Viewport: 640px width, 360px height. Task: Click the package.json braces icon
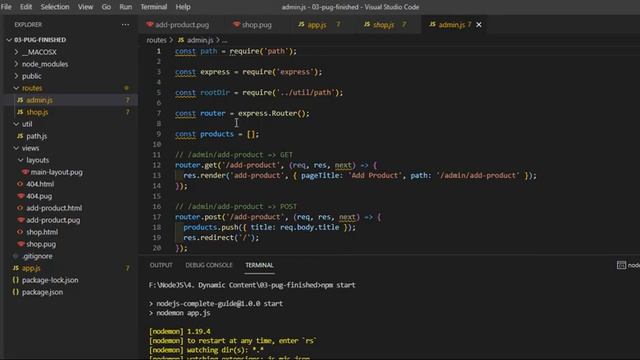coord(16,292)
